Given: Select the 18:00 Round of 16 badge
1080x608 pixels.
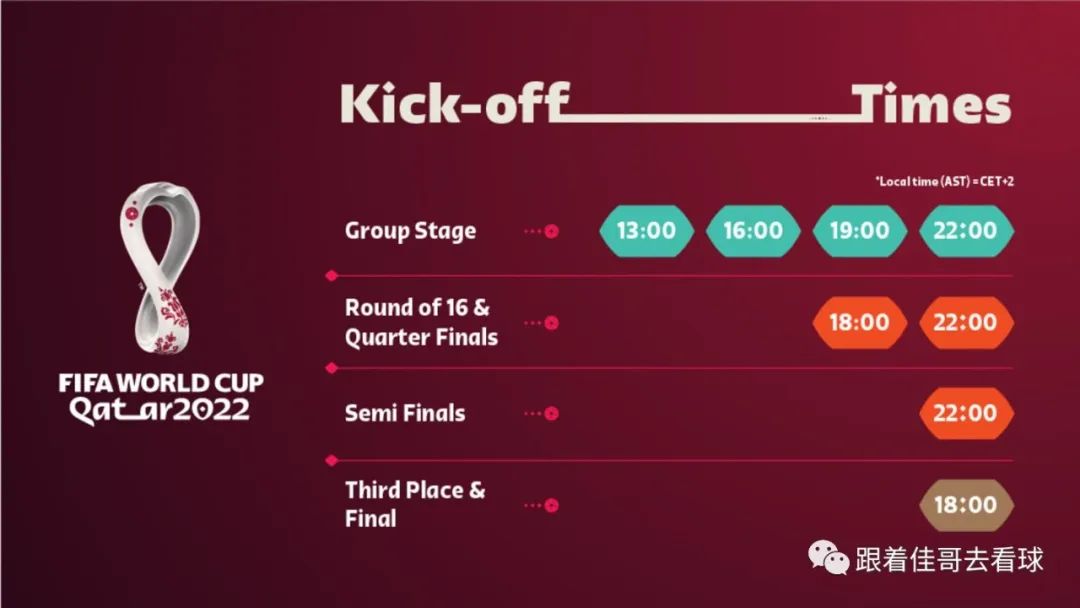Looking at the screenshot, I should click(860, 323).
